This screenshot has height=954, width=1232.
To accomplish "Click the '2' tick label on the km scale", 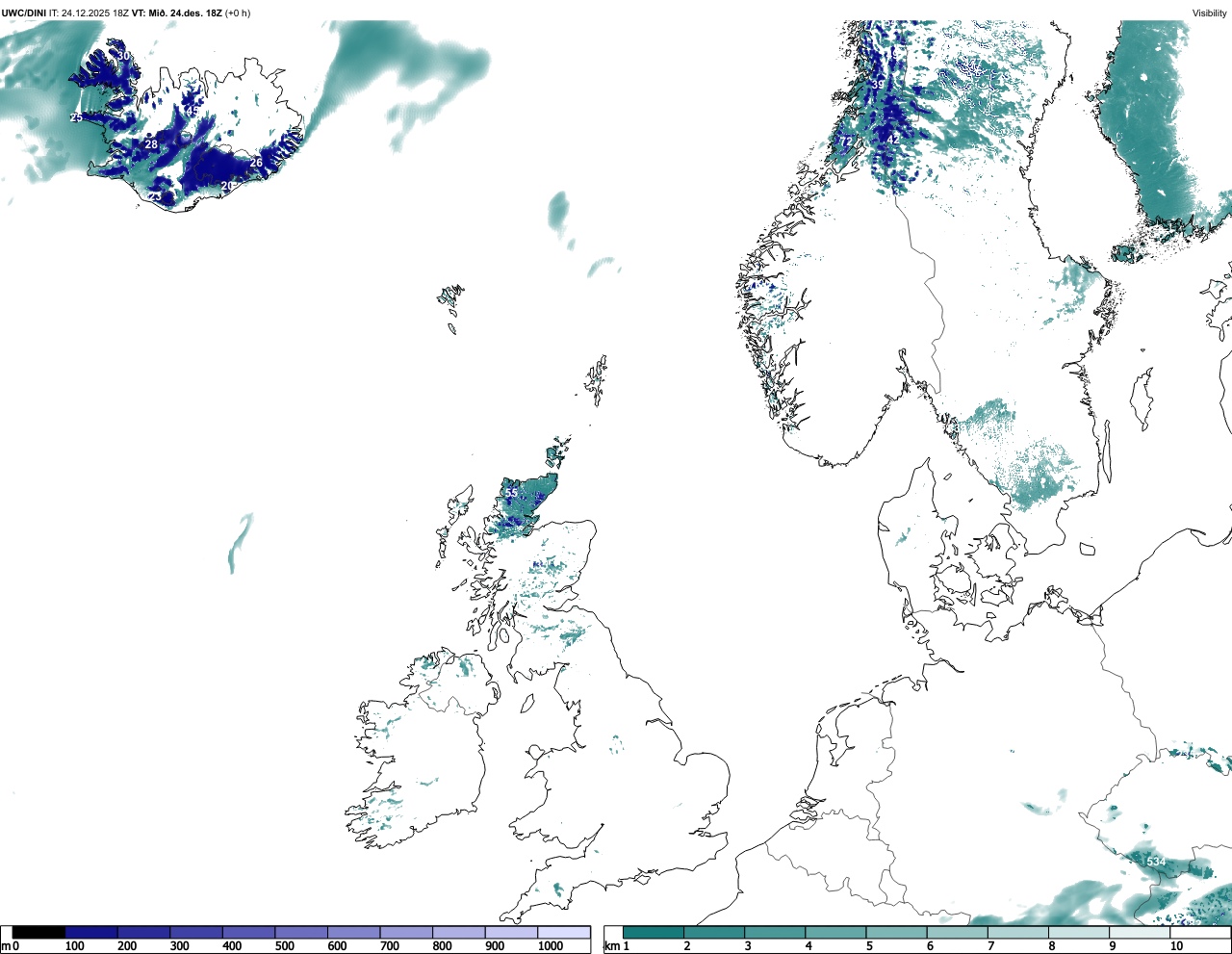I will [686, 946].
